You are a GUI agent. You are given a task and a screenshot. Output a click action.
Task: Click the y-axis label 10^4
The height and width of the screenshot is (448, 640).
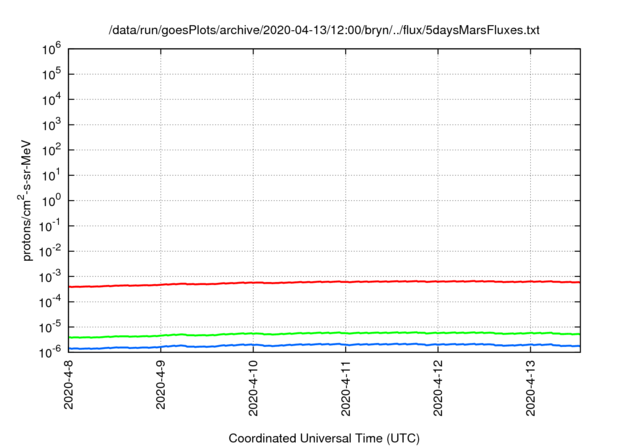tap(51, 100)
